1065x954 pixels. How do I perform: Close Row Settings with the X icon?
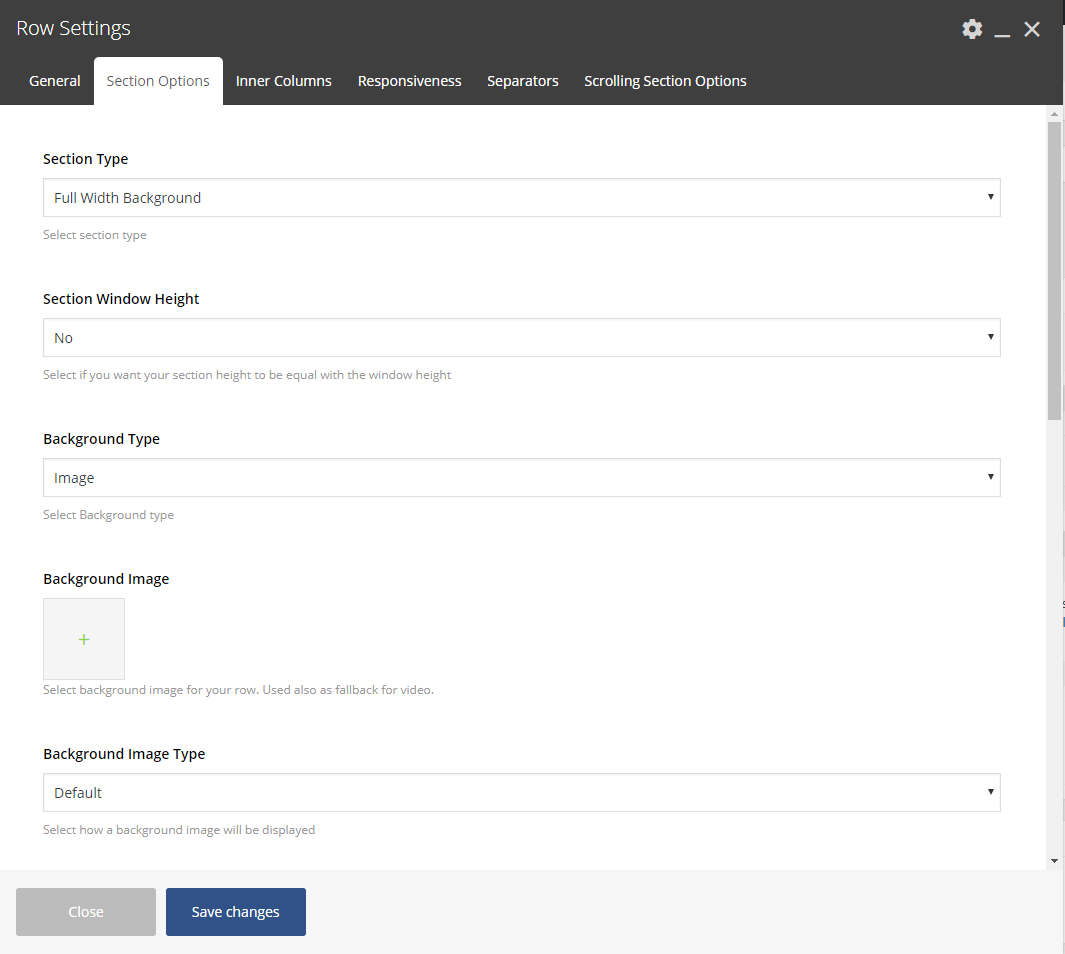pos(1032,29)
